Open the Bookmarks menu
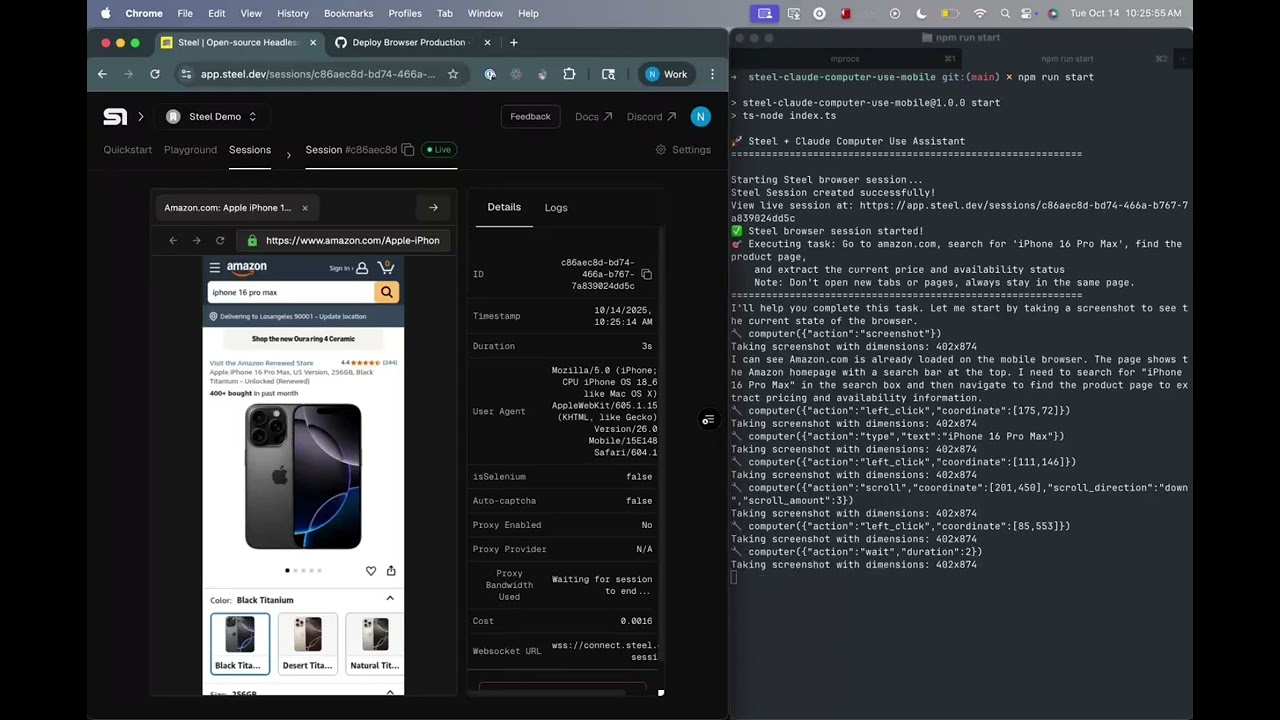 [349, 13]
